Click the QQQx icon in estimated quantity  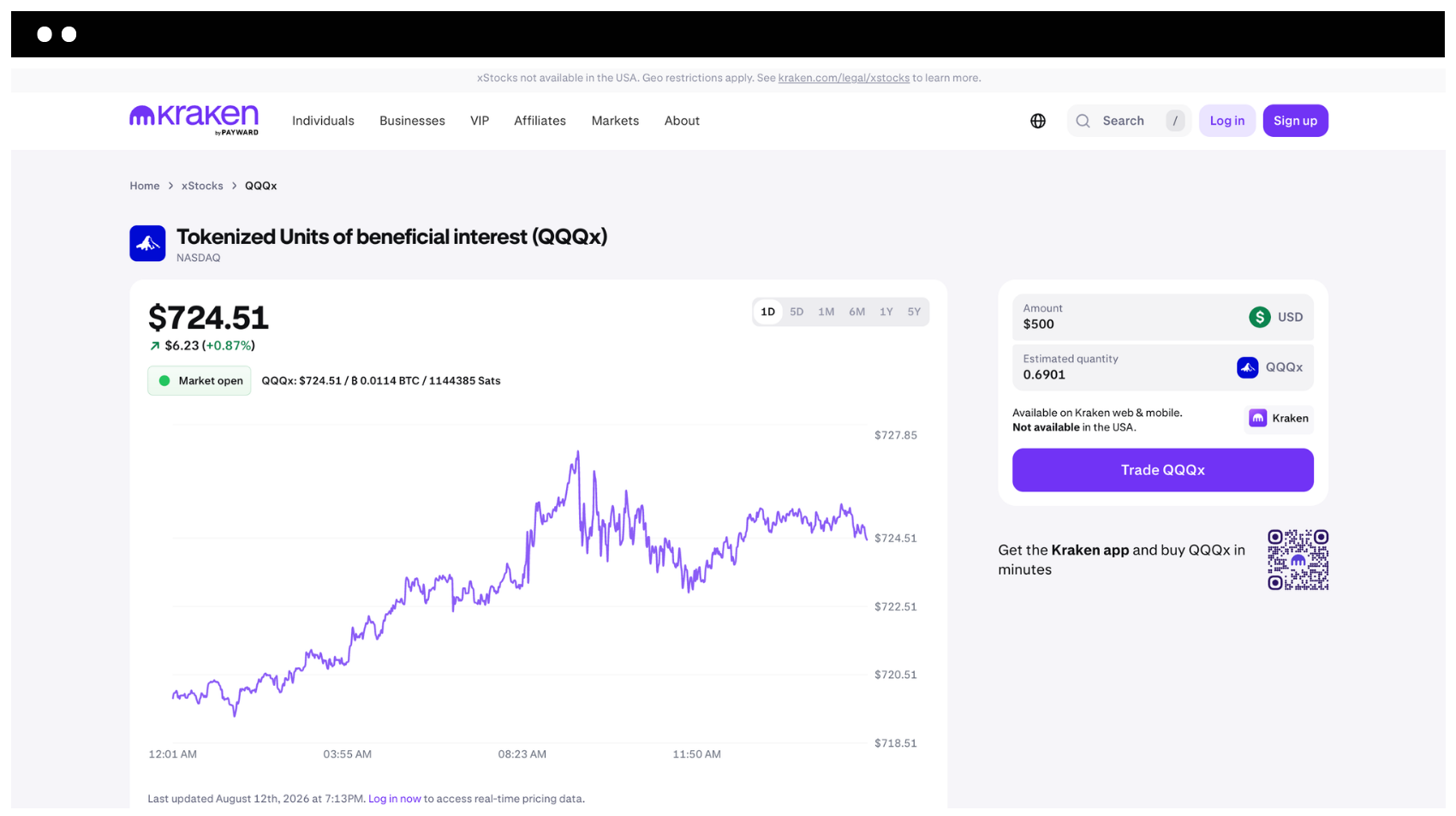tap(1248, 367)
